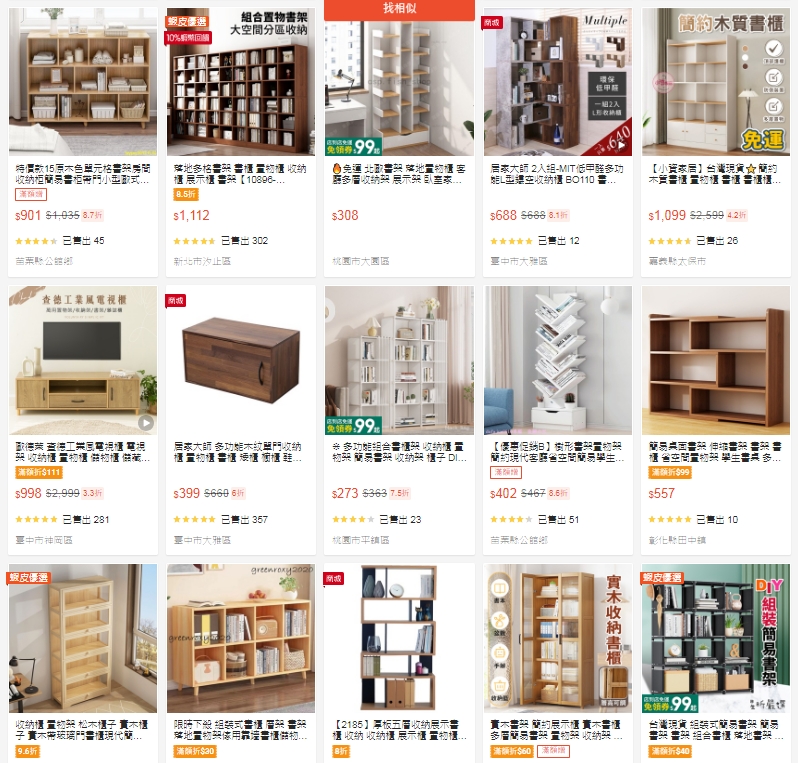Click the 8.5折 discount label
This screenshot has height=763, width=798.
tap(186, 194)
